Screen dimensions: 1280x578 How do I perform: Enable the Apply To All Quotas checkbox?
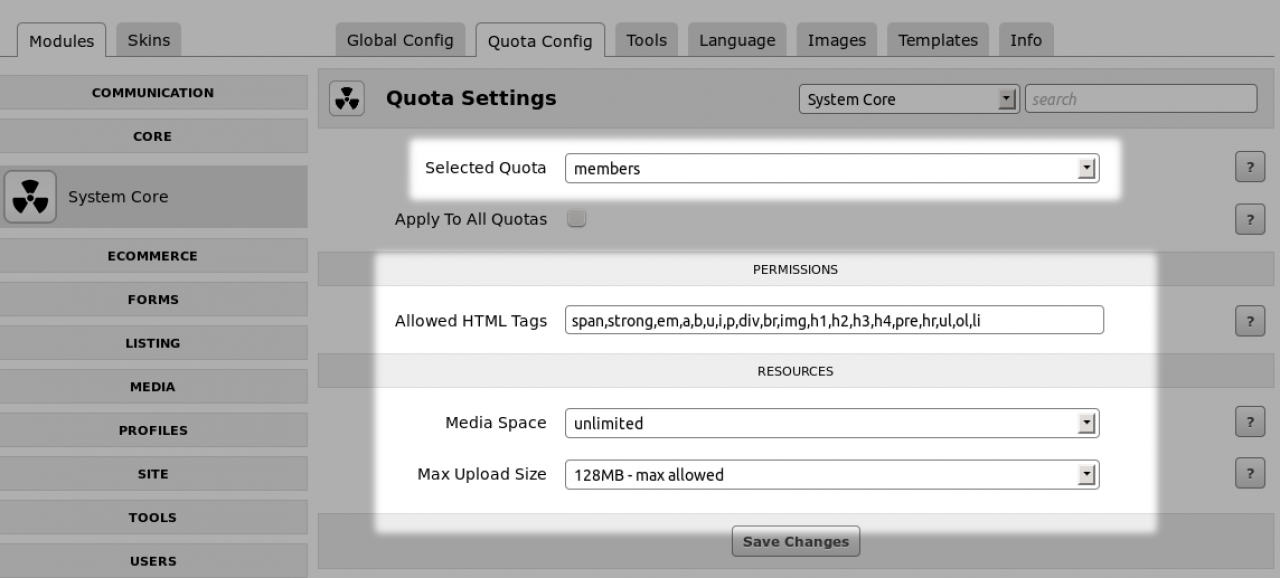tap(576, 219)
